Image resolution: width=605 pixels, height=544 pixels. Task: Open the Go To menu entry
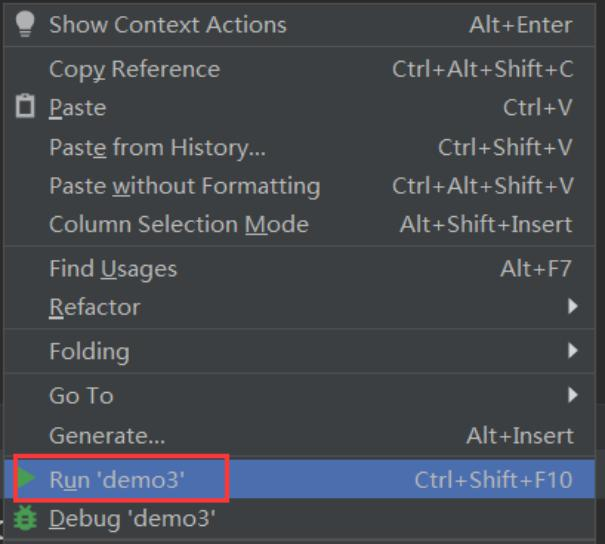point(81,395)
